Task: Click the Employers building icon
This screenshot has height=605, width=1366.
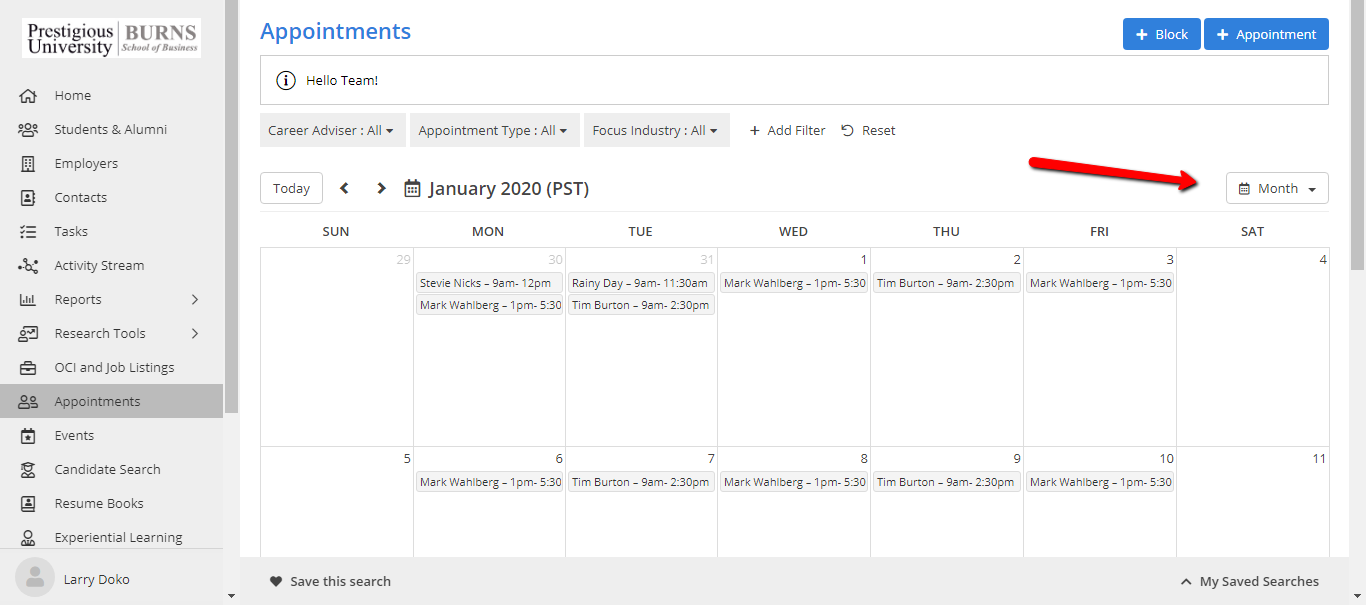Action: (28, 164)
